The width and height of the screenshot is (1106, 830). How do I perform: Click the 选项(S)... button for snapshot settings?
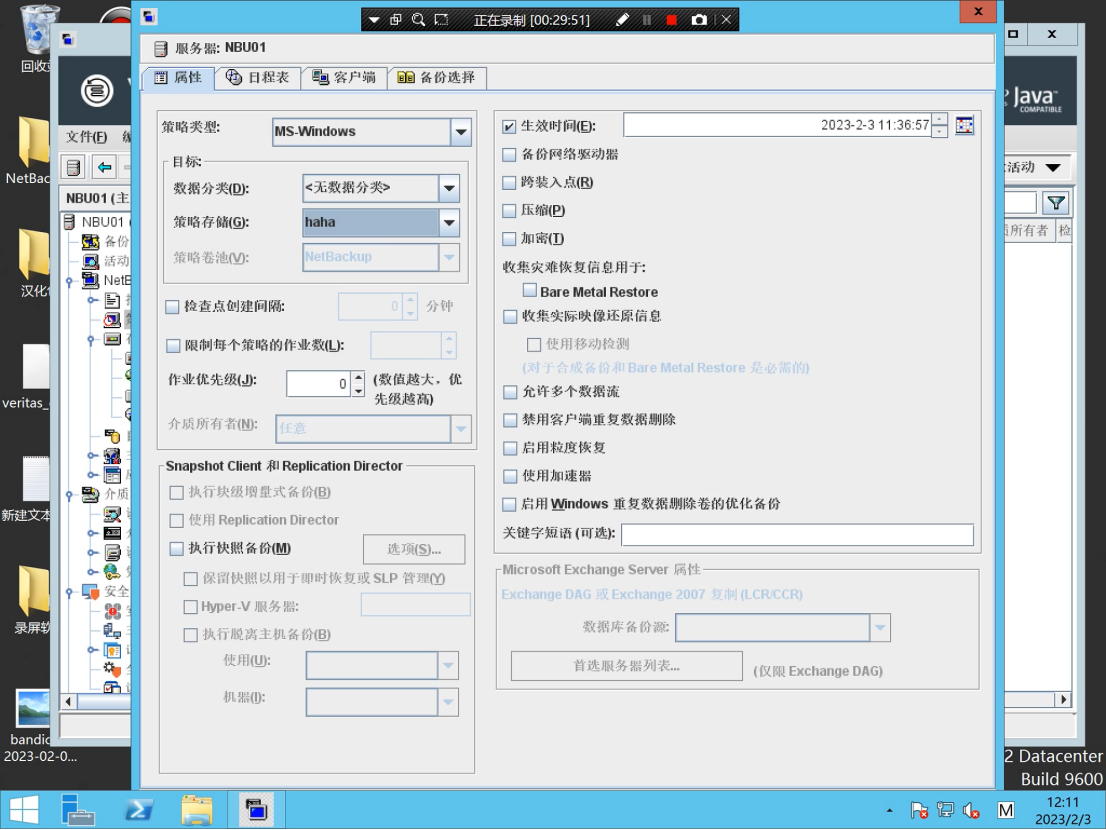tap(414, 549)
